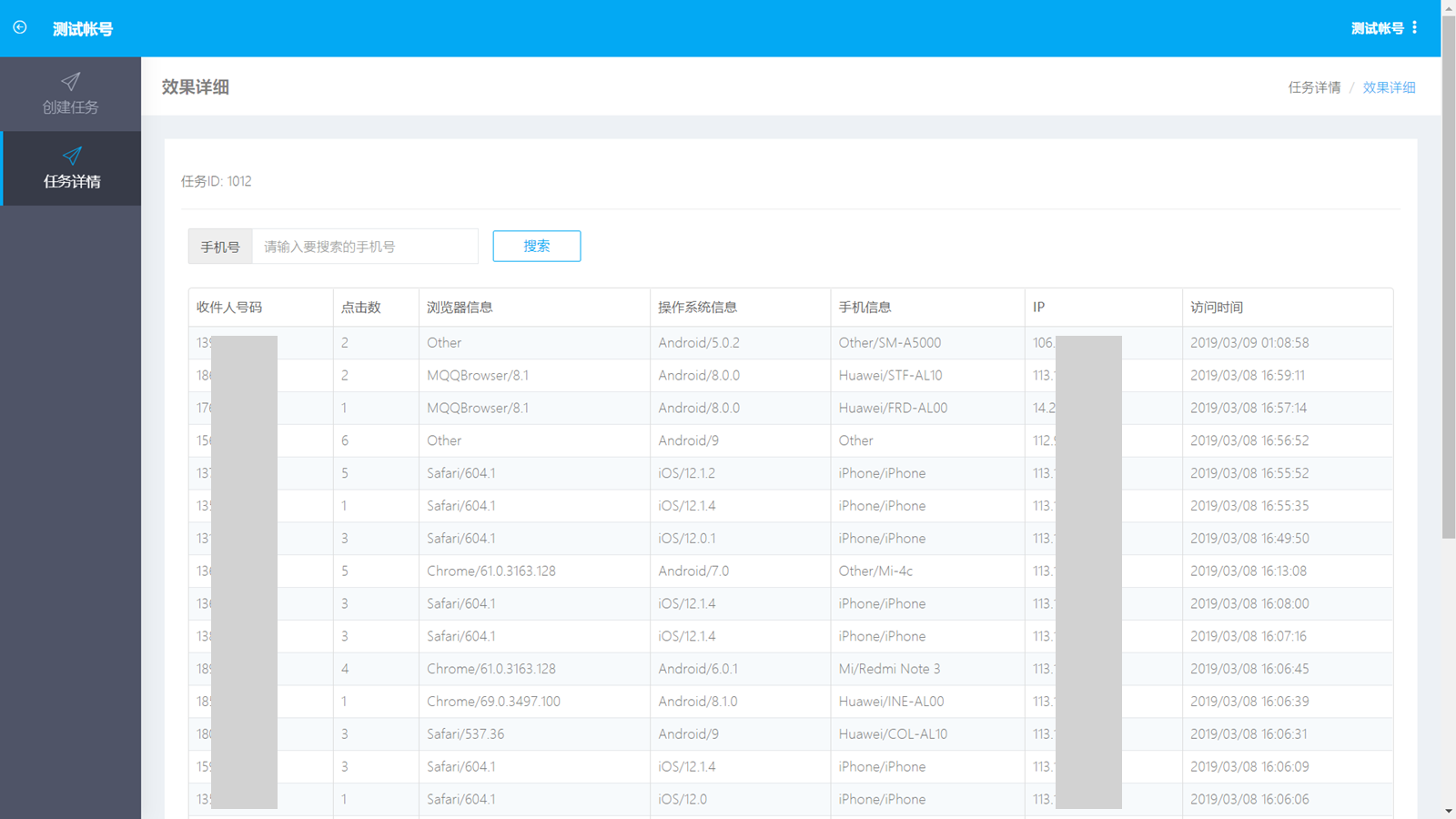This screenshot has height=819, width=1456.
Task: Select the row with Other/SM-A5000 device
Action: click(x=889, y=343)
